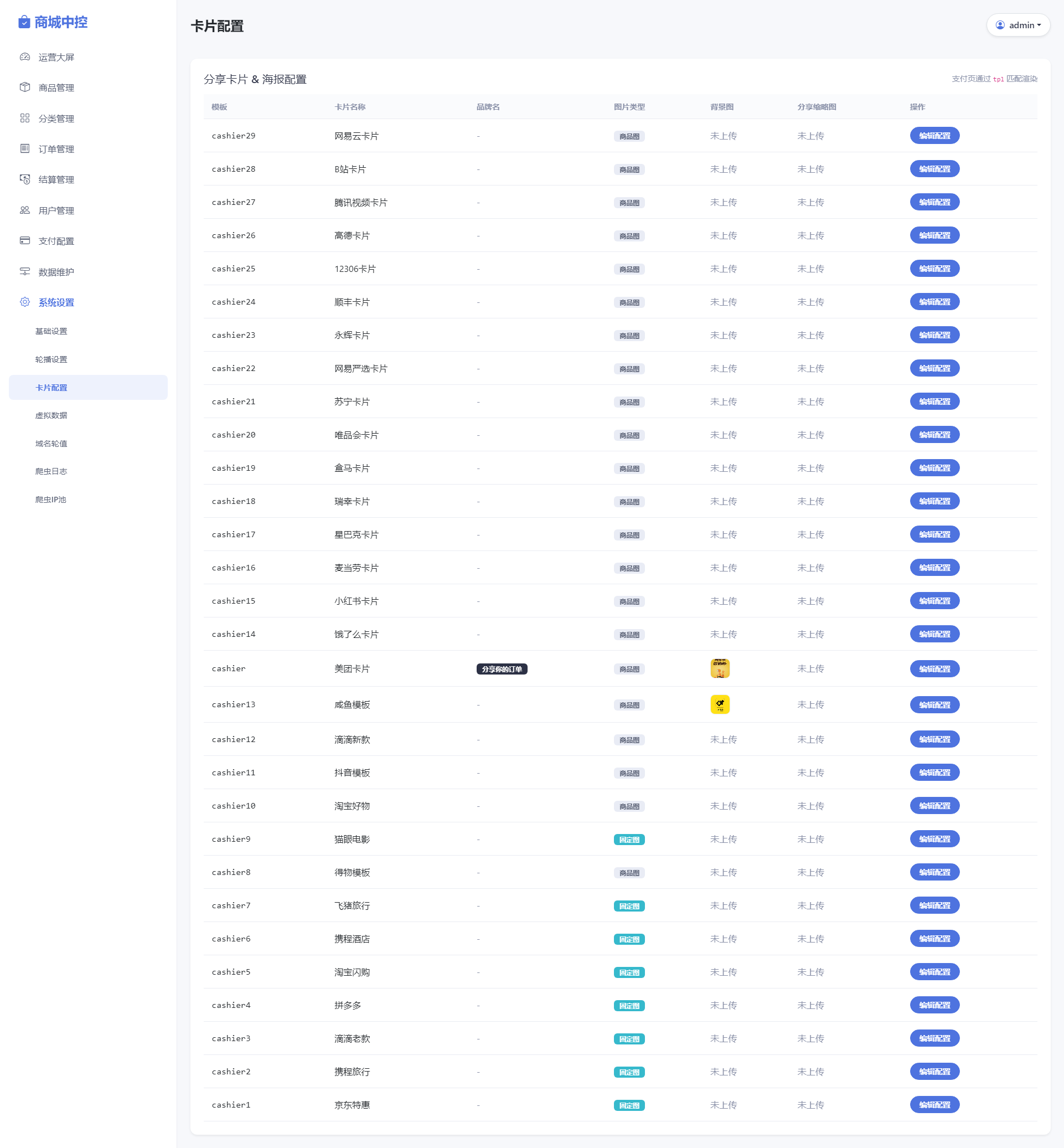Click the 商品管理 box icon
Viewport: 1064px width, 1148px height.
coord(25,87)
